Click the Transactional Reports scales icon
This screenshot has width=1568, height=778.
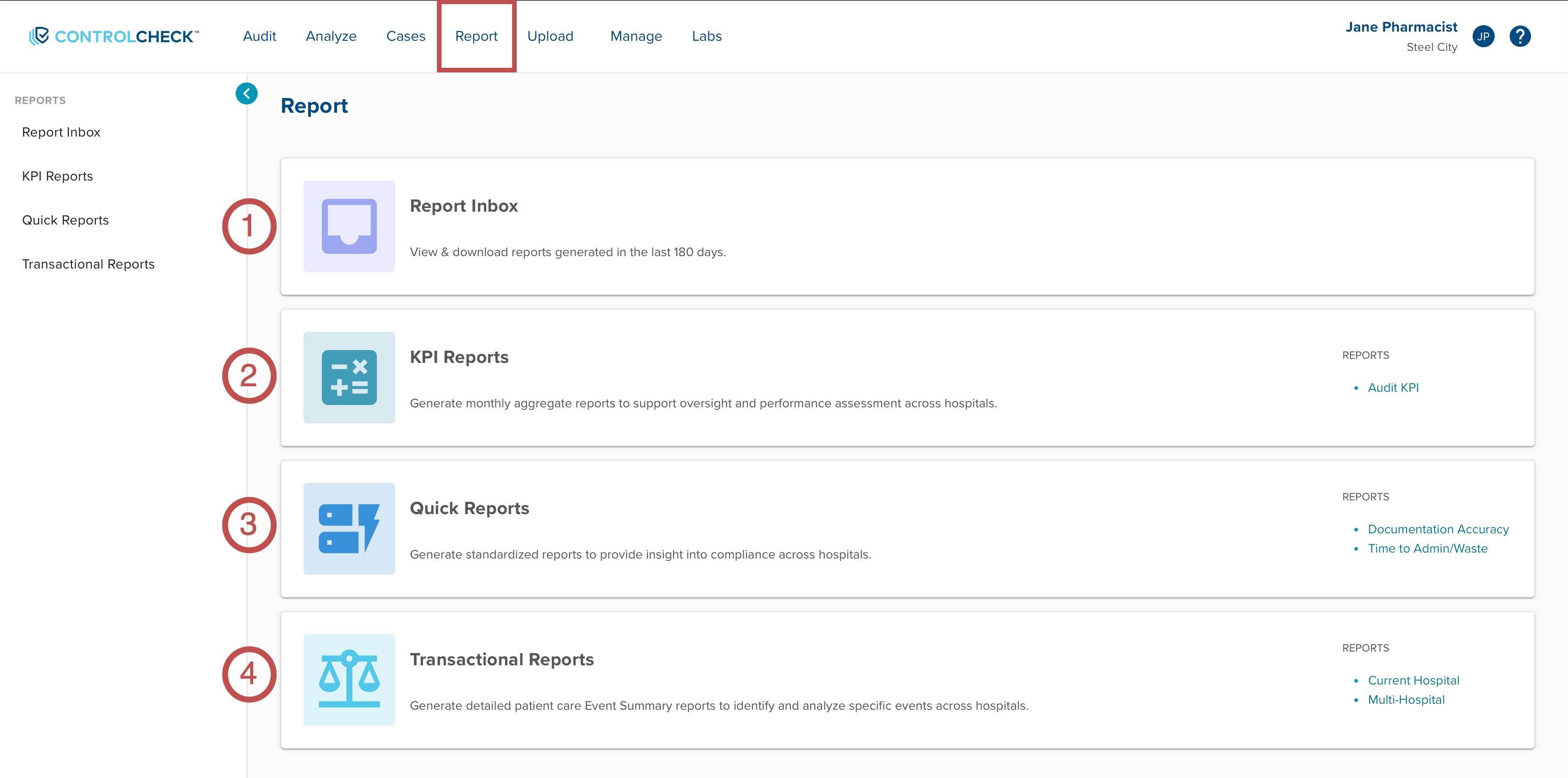[349, 679]
